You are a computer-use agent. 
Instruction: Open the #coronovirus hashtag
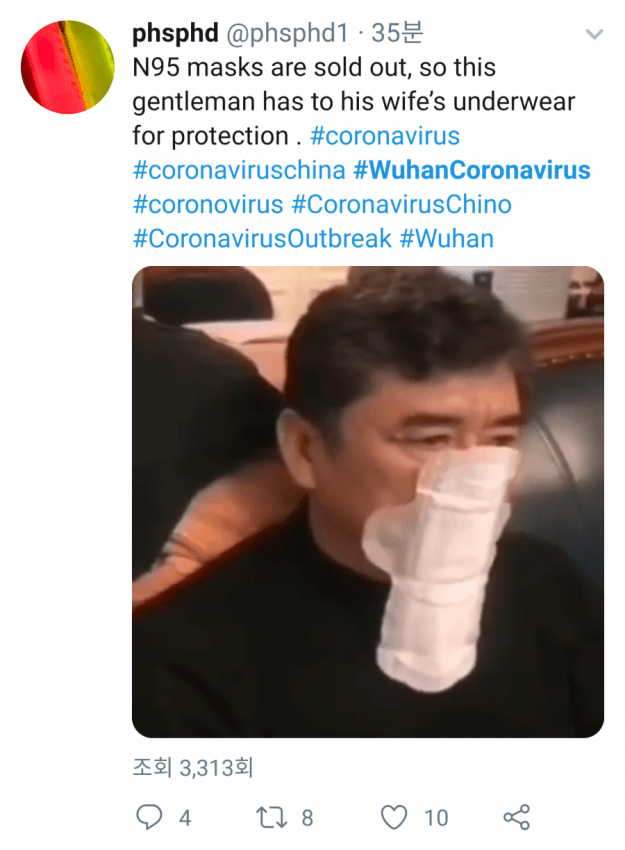208,204
